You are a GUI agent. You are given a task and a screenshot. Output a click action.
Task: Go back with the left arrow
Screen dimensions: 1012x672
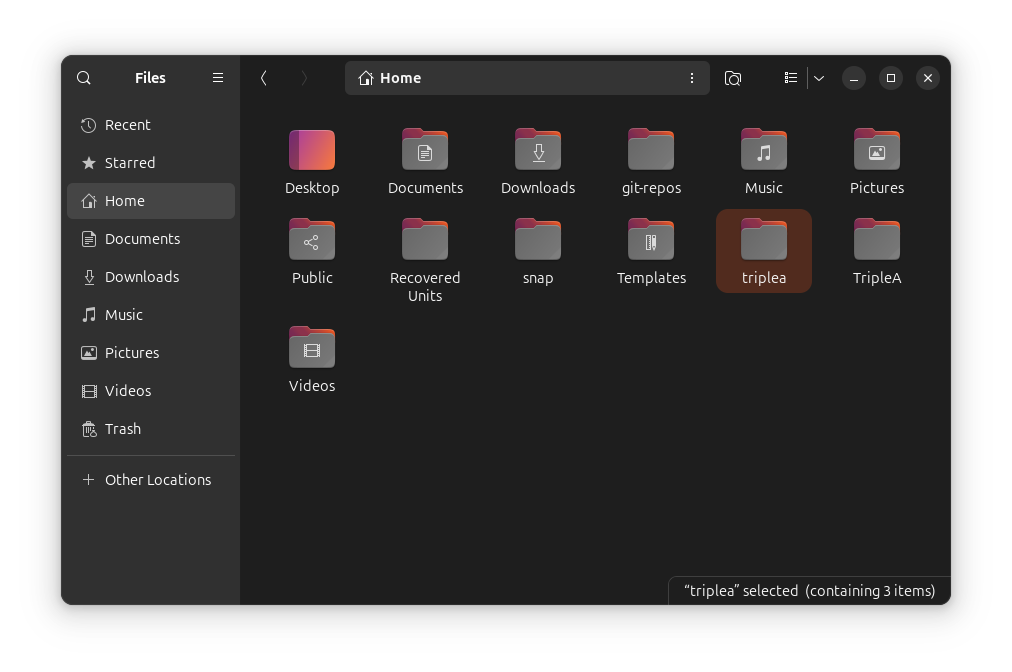[263, 78]
